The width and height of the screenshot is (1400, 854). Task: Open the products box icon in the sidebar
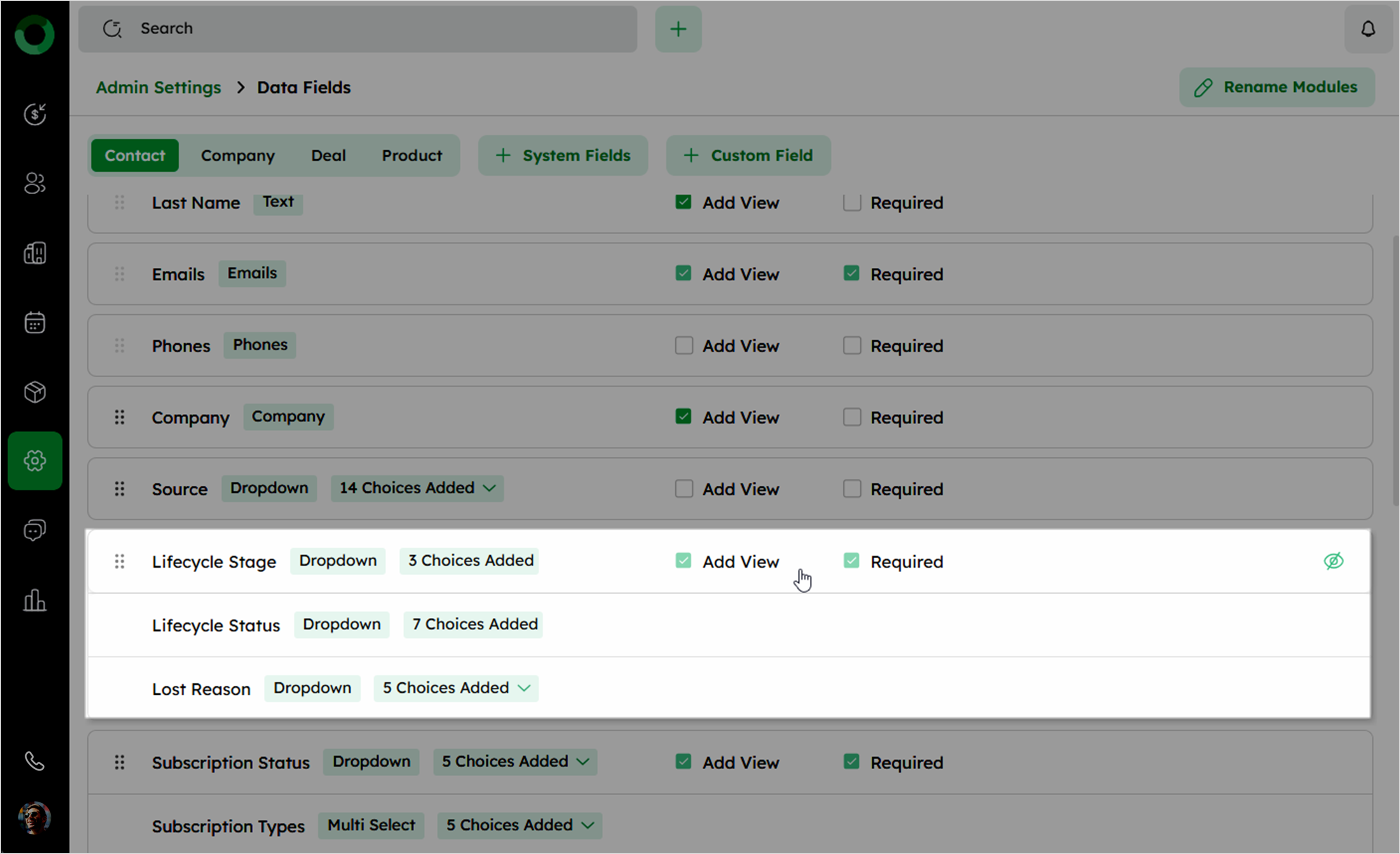coord(35,392)
